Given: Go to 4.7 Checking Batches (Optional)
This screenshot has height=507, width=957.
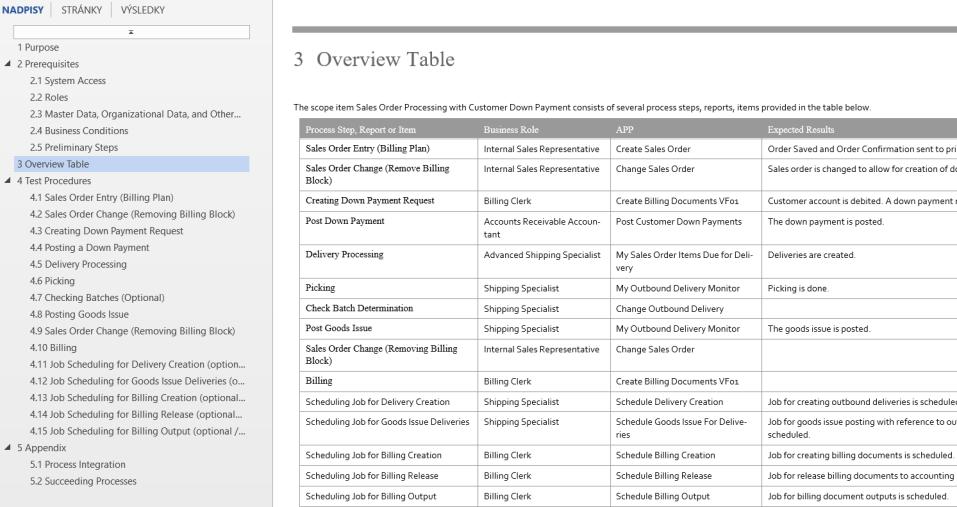Looking at the screenshot, I should [97, 297].
